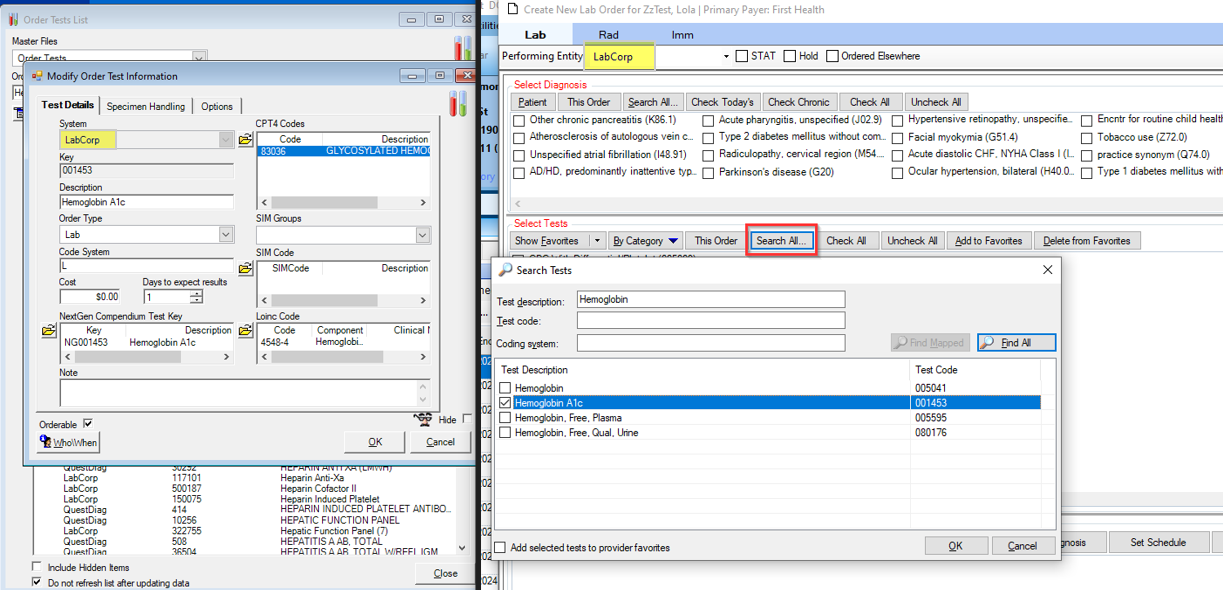Click the Test Code column header
The image size is (1223, 590).
coord(937,370)
